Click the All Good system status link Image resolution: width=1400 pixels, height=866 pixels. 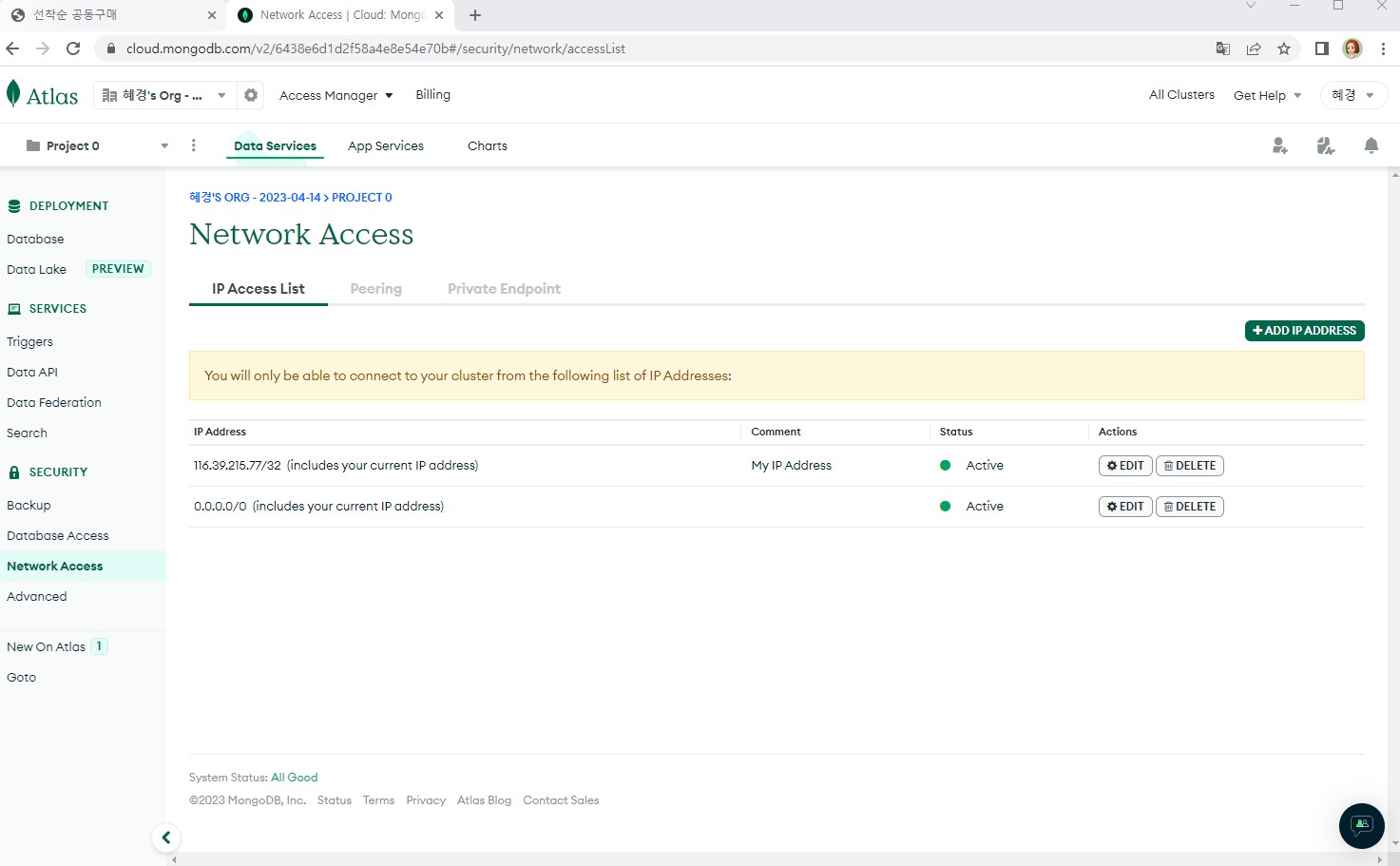(295, 778)
